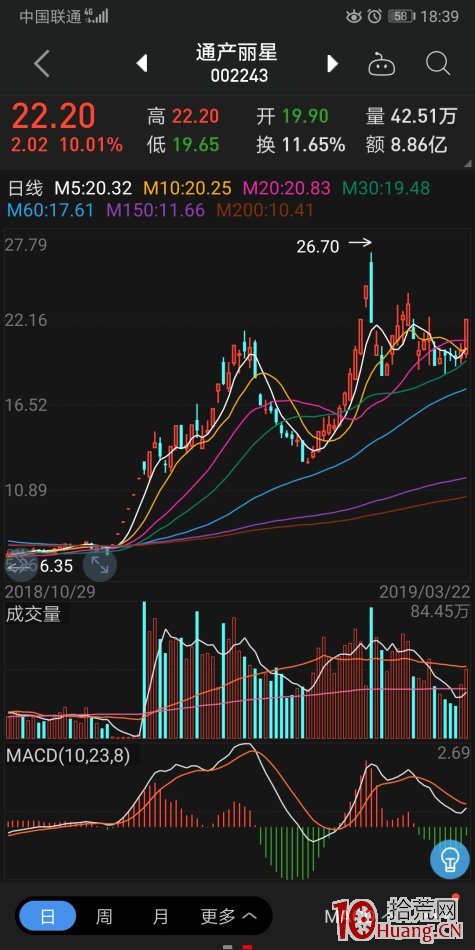The height and width of the screenshot is (950, 475).
Task: Tap the alarm clock status icon
Action: tap(374, 16)
